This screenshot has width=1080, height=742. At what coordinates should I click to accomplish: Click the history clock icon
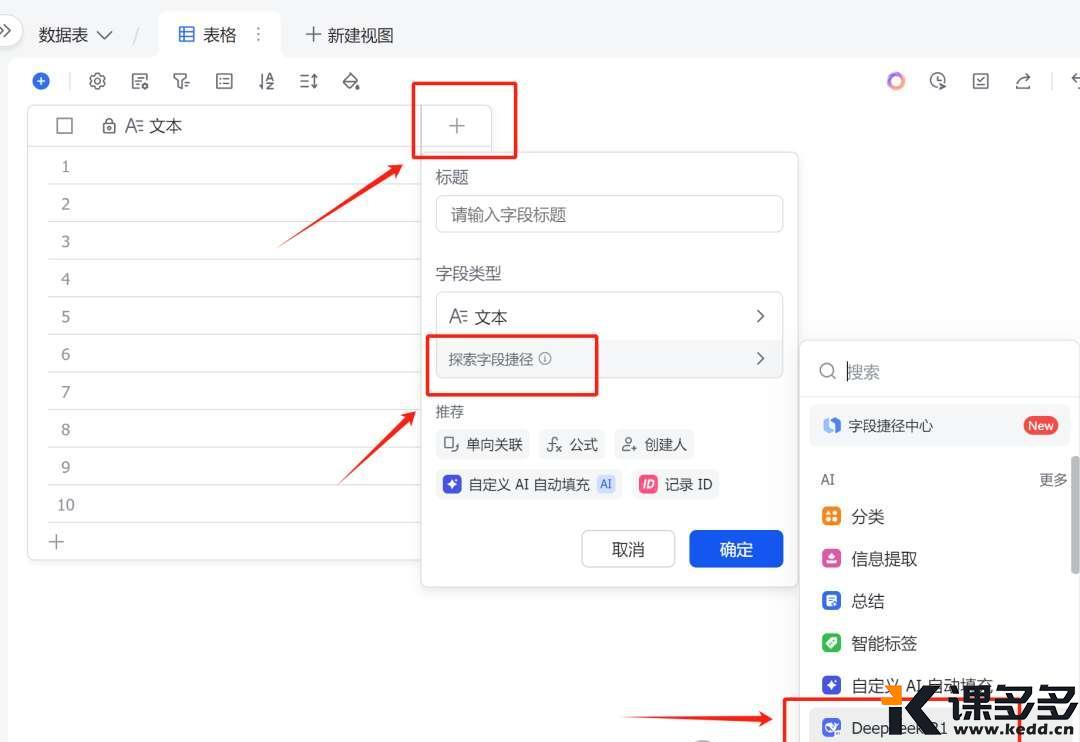click(x=938, y=81)
